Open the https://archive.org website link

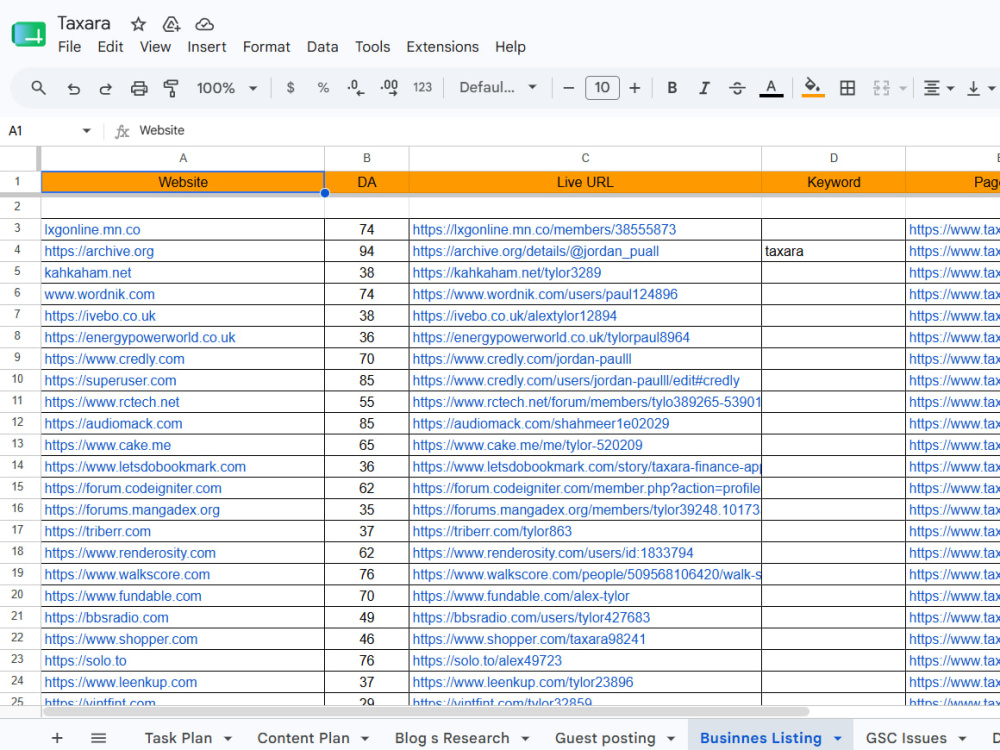pyautogui.click(x=99, y=251)
